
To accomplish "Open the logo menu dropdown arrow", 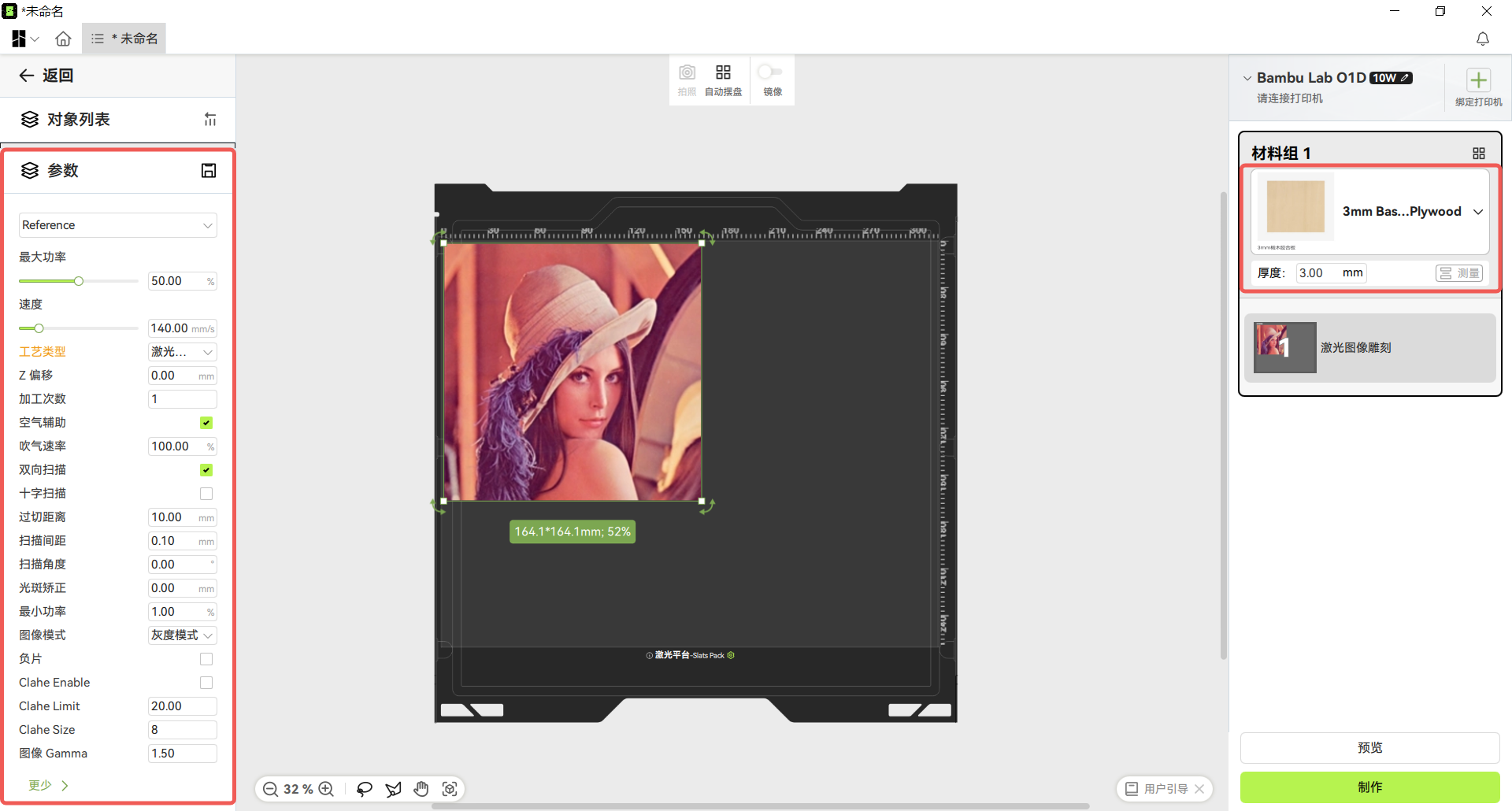I will [x=35, y=39].
